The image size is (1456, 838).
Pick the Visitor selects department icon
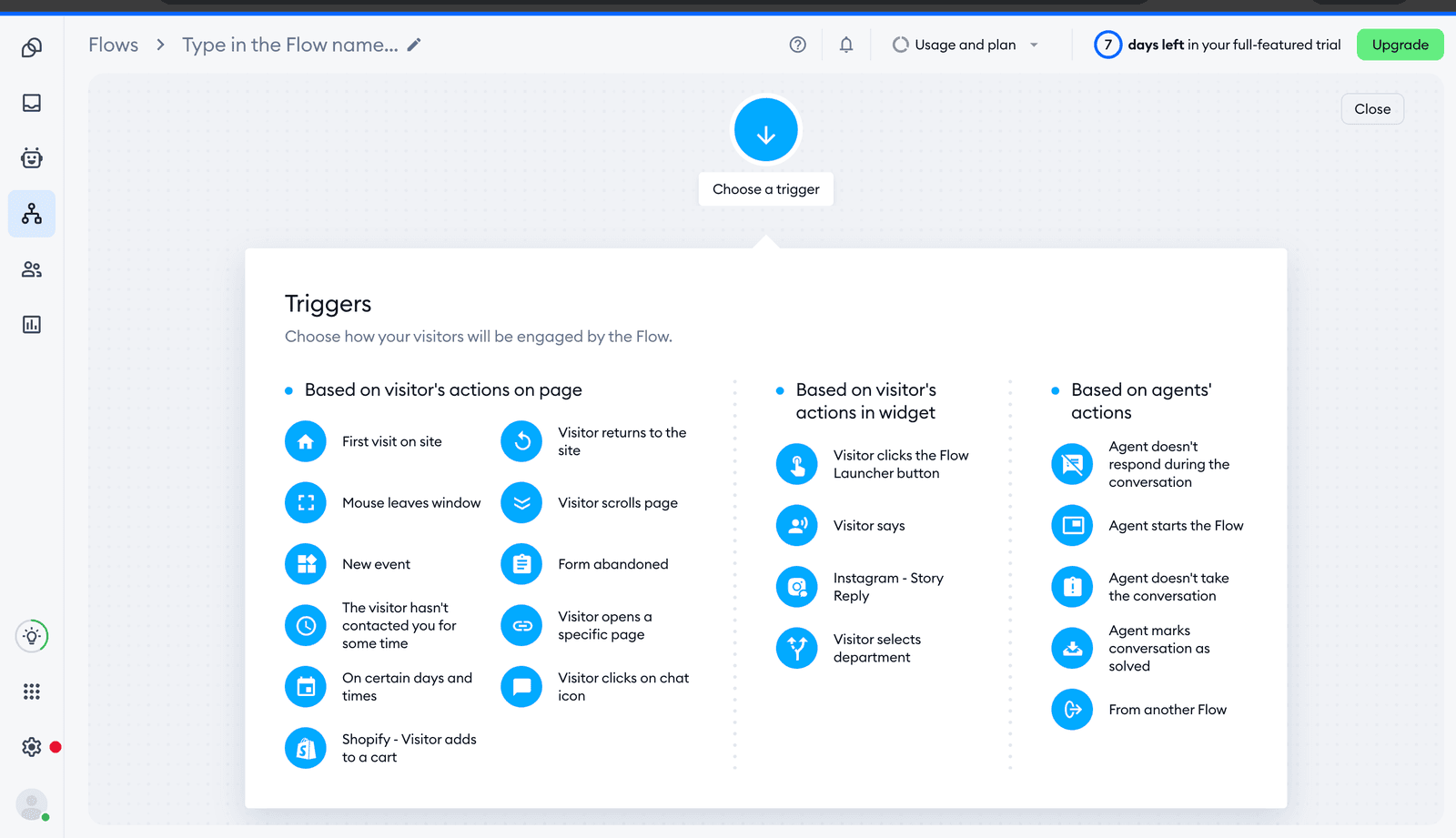797,648
